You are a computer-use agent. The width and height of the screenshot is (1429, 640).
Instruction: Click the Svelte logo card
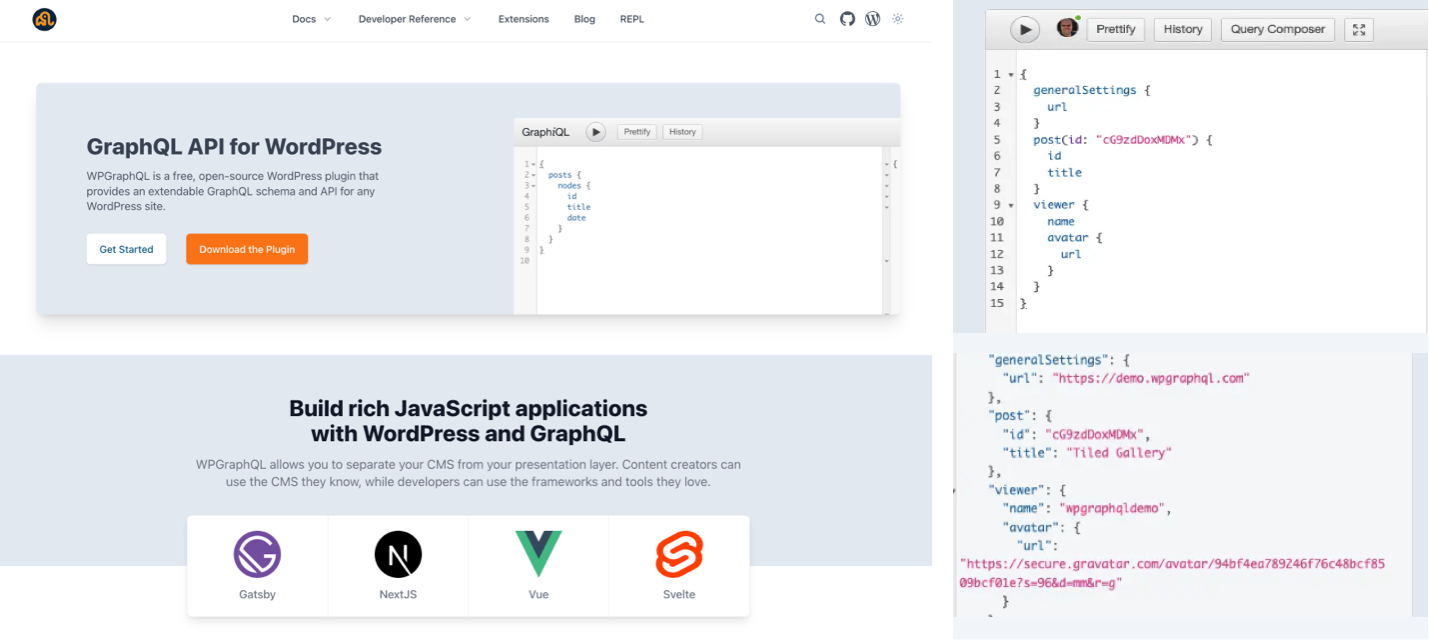click(679, 566)
